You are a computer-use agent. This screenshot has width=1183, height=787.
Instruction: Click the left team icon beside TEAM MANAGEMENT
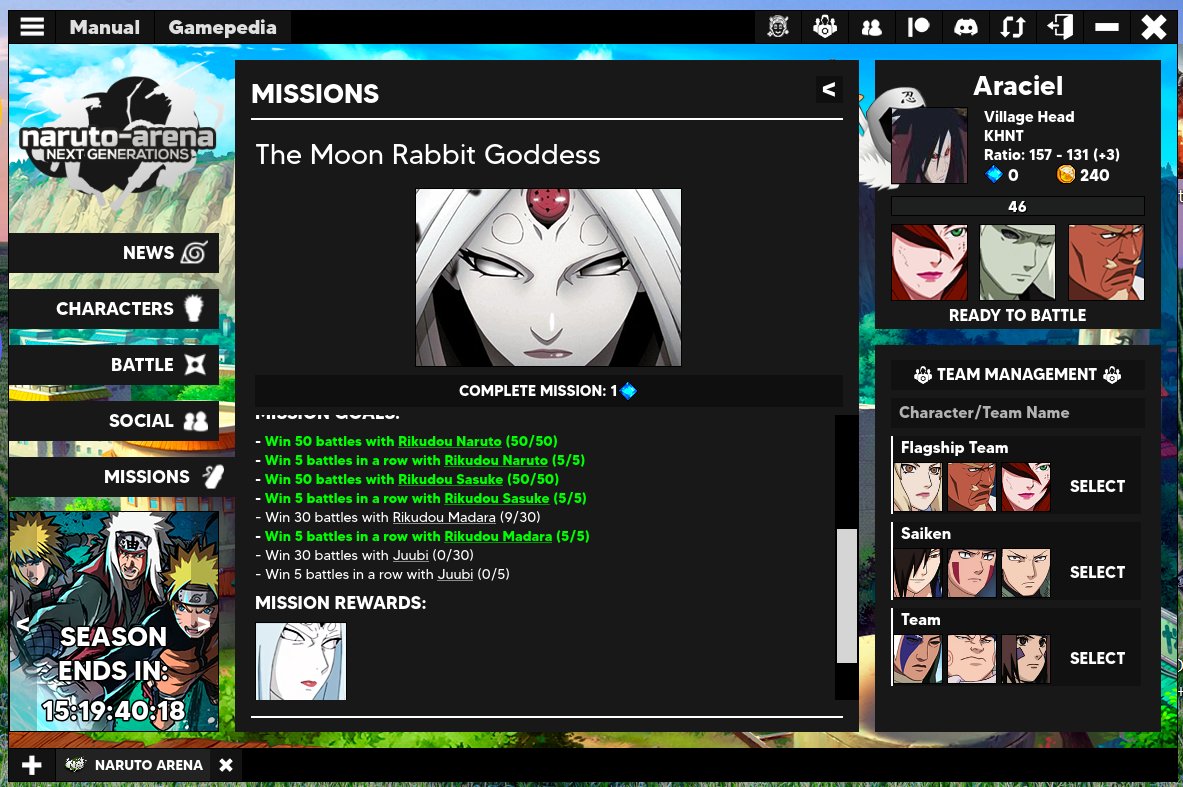(923, 375)
